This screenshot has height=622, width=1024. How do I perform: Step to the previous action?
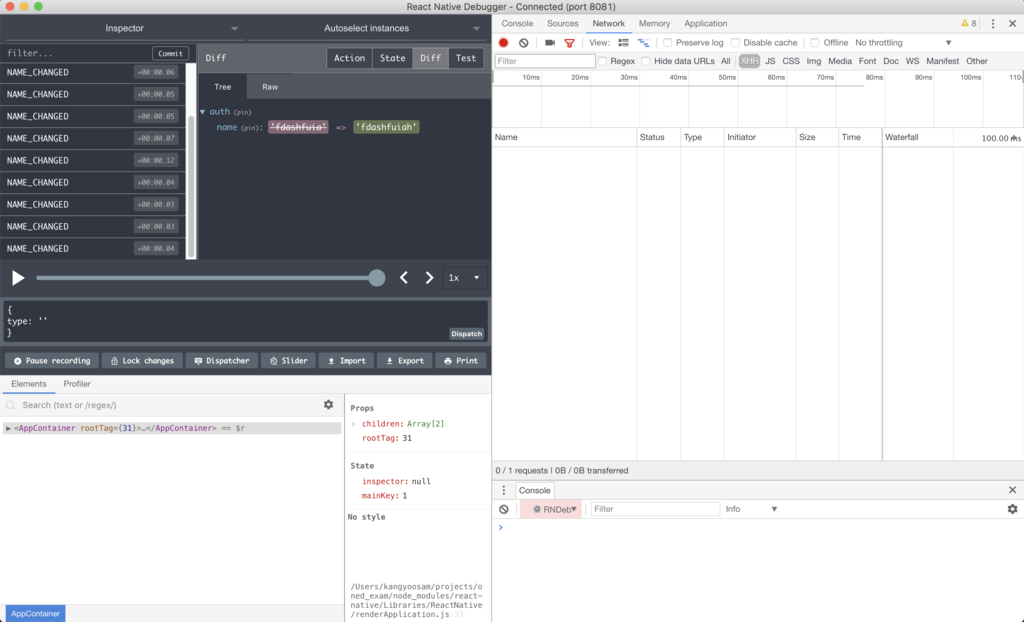coord(404,278)
